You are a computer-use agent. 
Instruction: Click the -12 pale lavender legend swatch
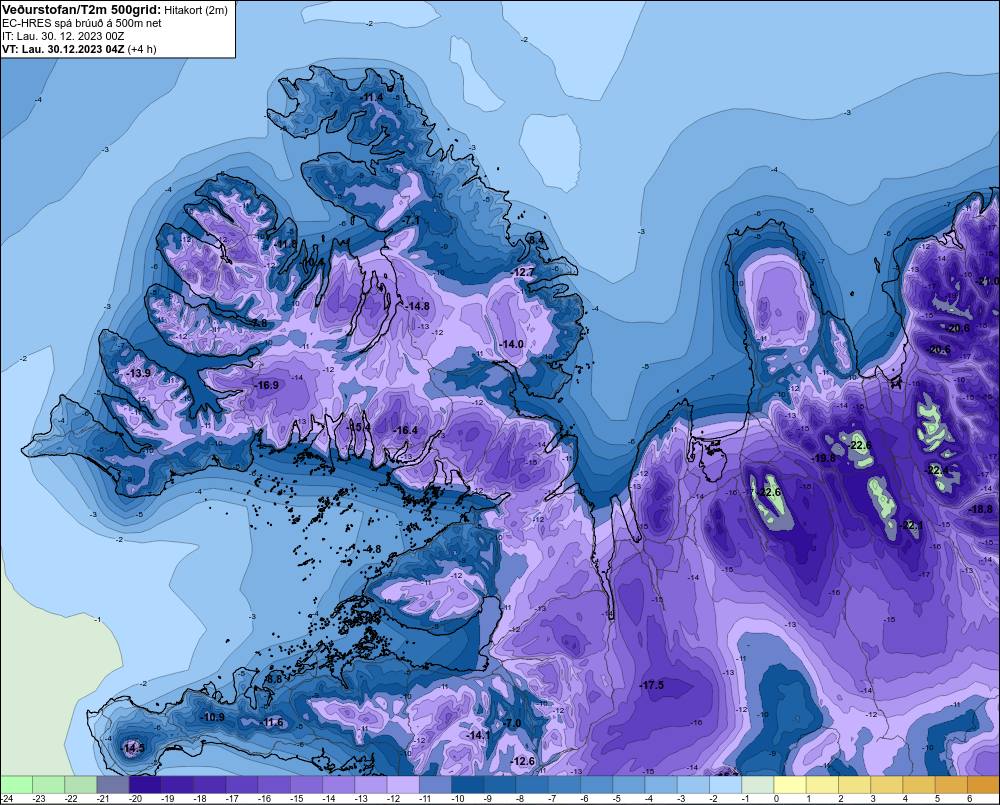(403, 784)
